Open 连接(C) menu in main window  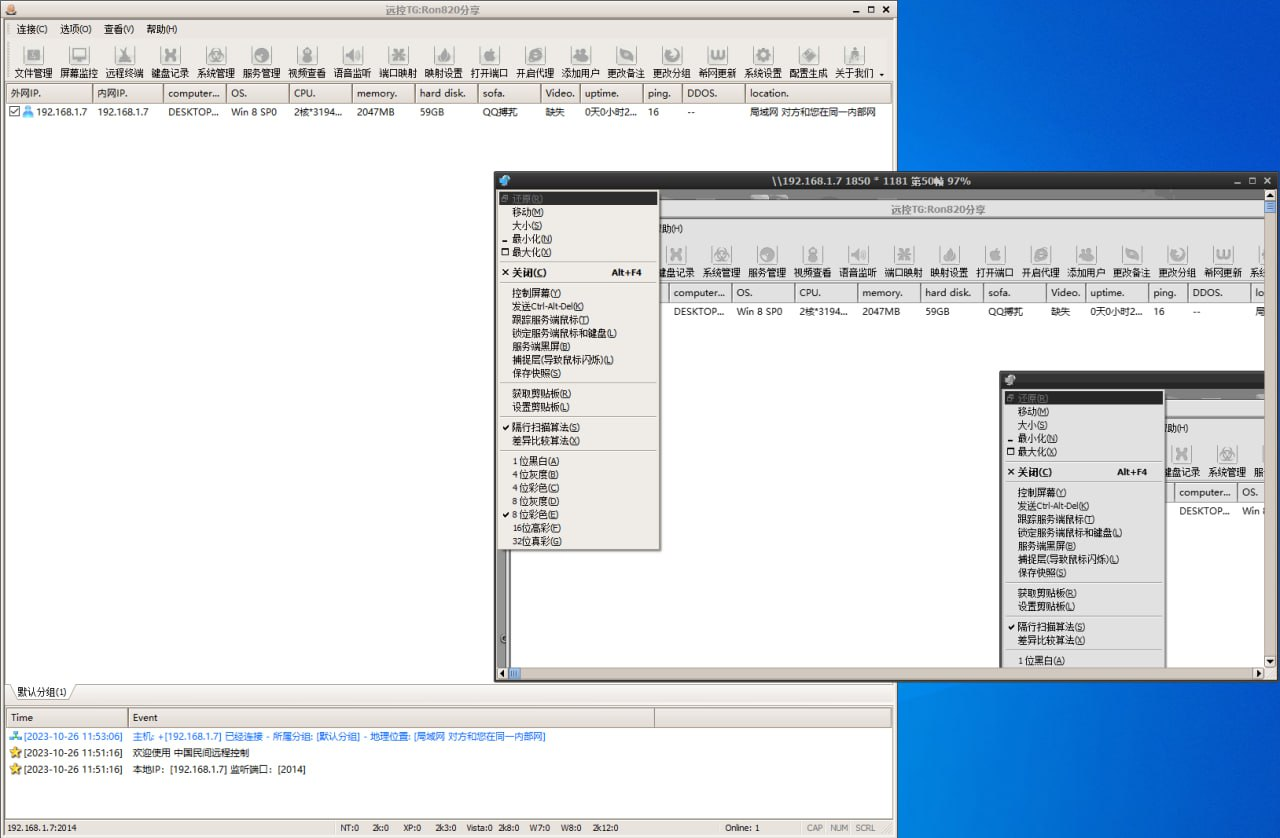click(32, 29)
